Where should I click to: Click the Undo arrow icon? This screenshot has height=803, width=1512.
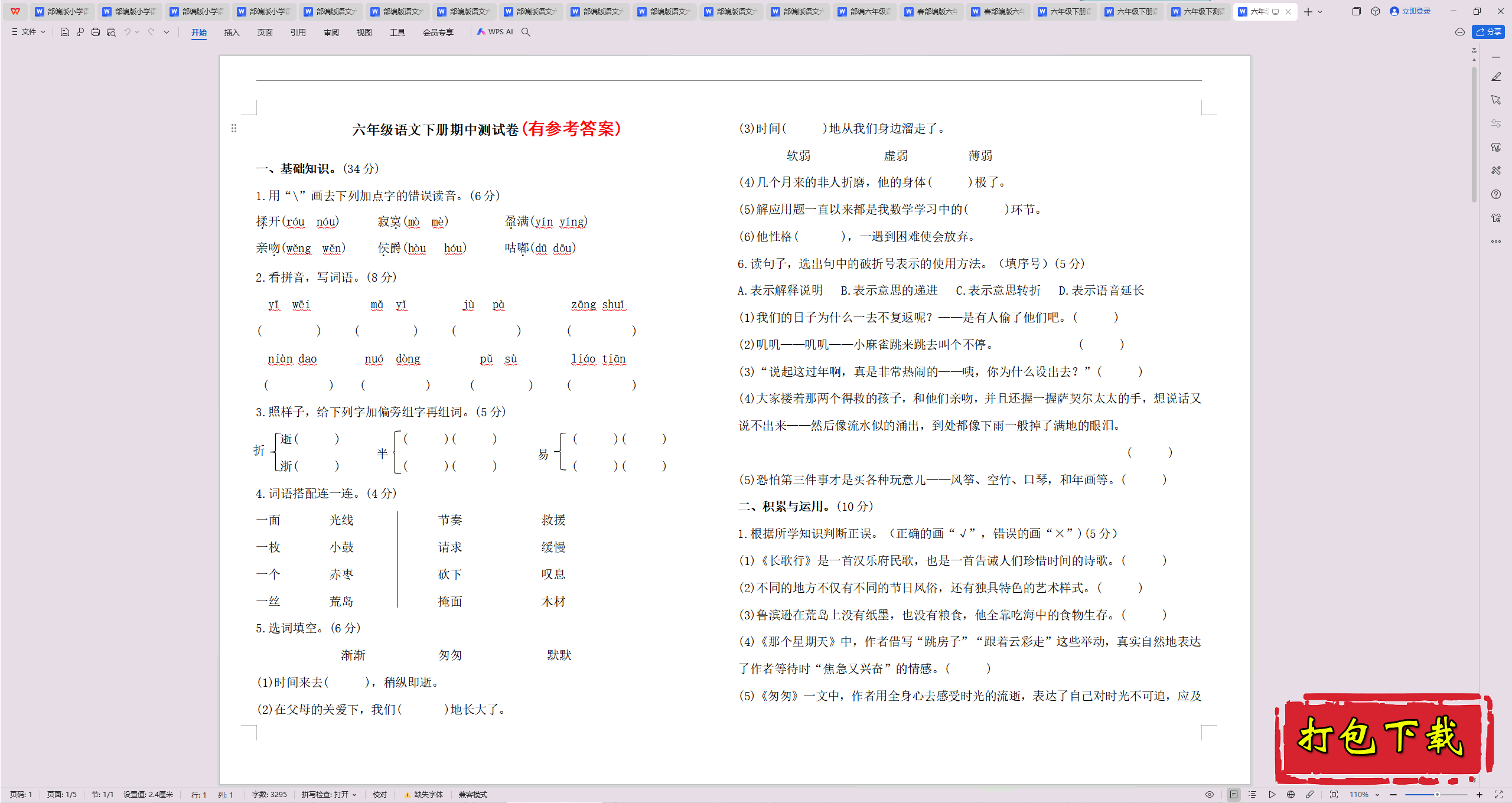pyautogui.click(x=127, y=32)
